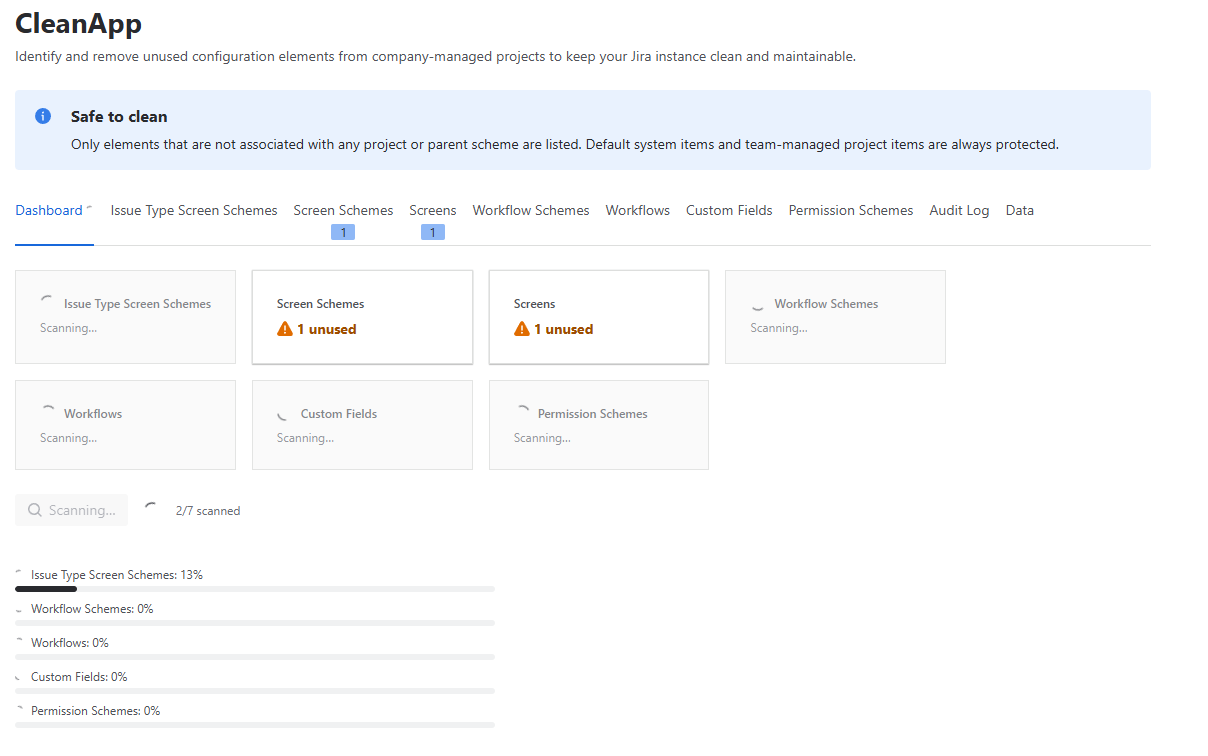Screen dimensions: 1208x756
Task: Switch to the Audit Log tab
Action: (x=959, y=210)
